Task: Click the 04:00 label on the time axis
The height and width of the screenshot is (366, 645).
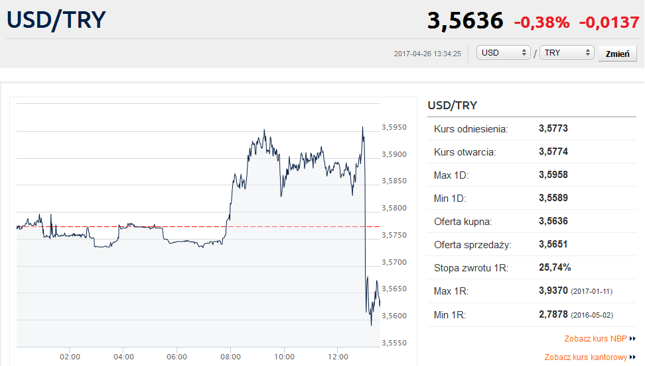Action: point(123,357)
